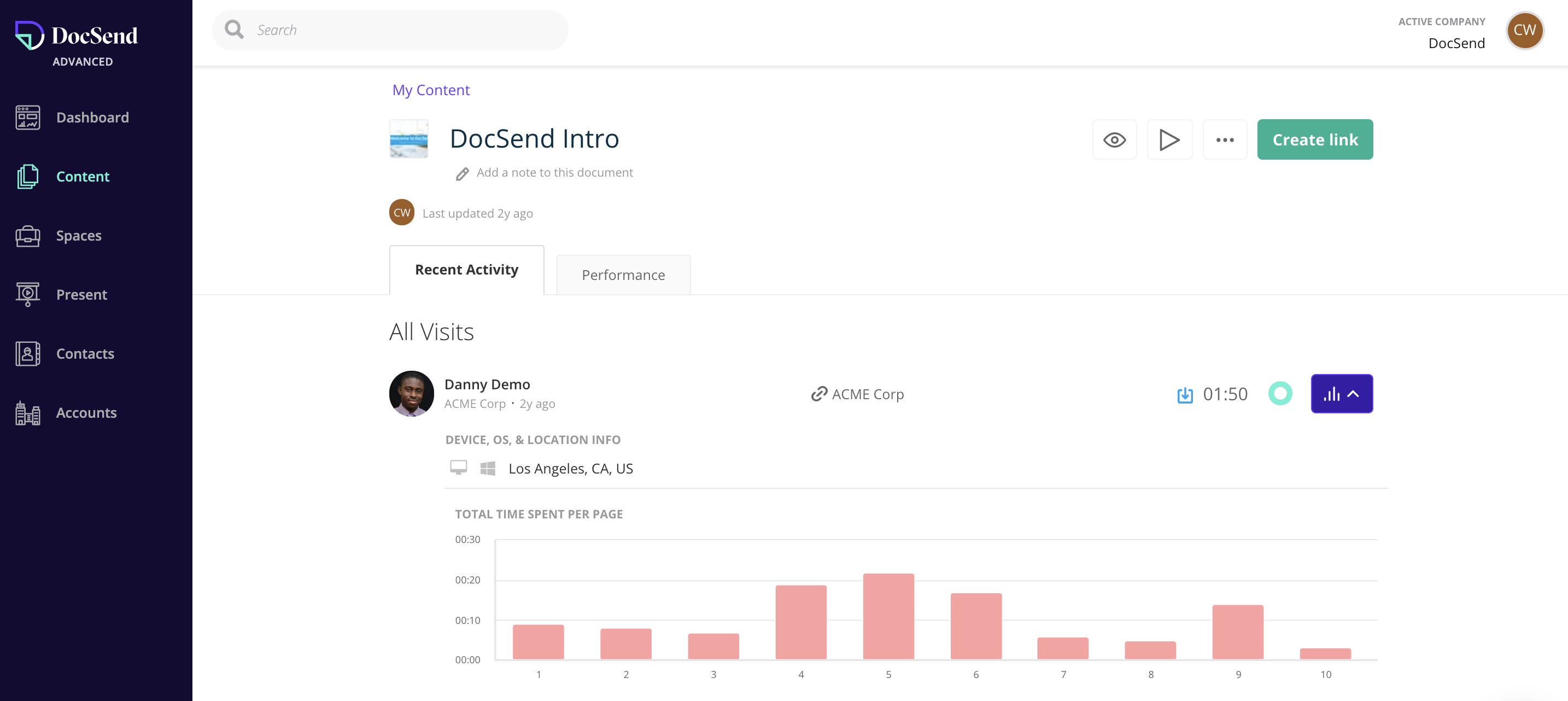Screen dimensions: 1568x701
Task: Click the TOTAL TIME SPENT PER PAGE label
Action: [539, 514]
